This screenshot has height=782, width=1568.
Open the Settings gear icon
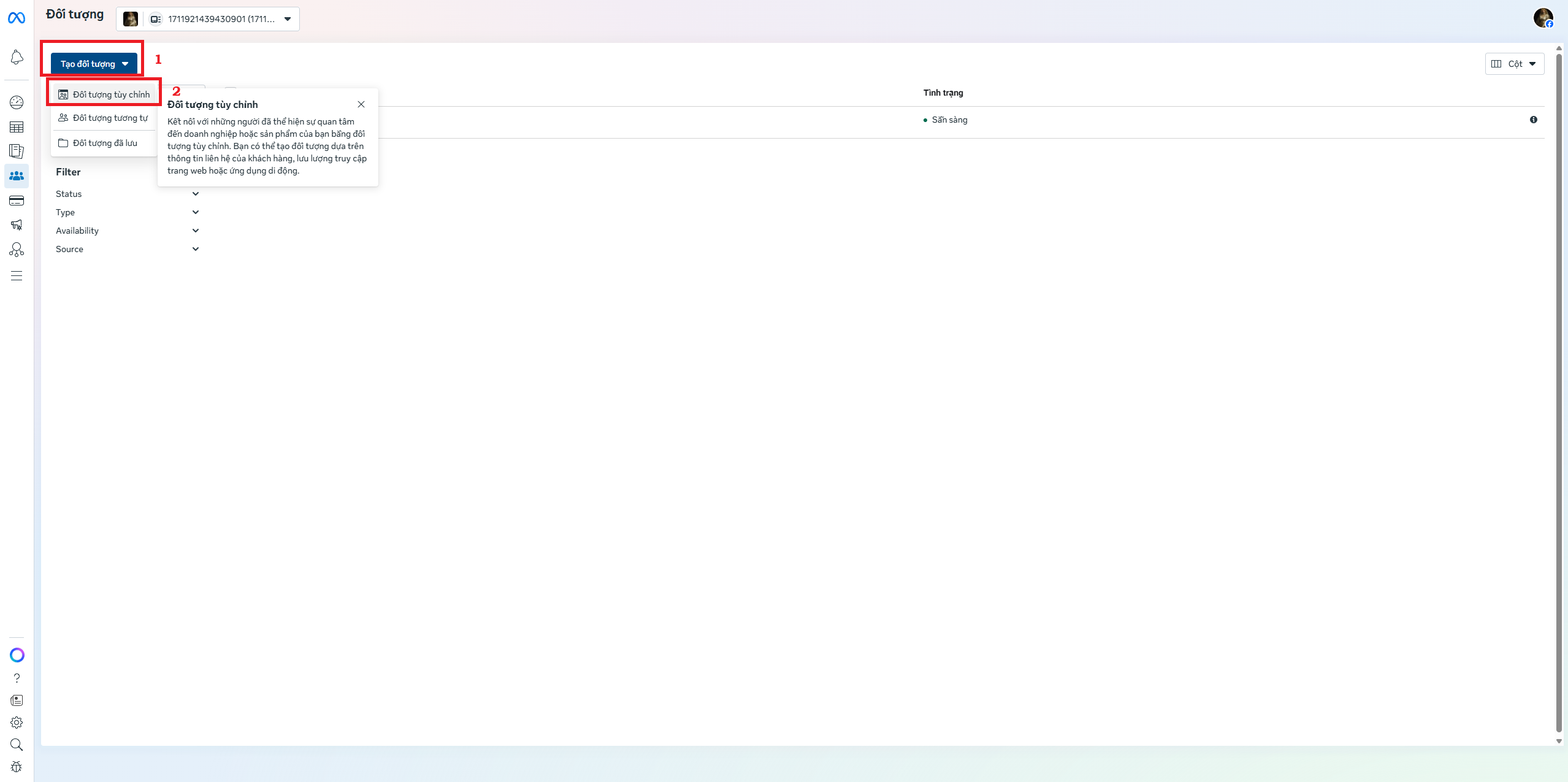pos(17,722)
